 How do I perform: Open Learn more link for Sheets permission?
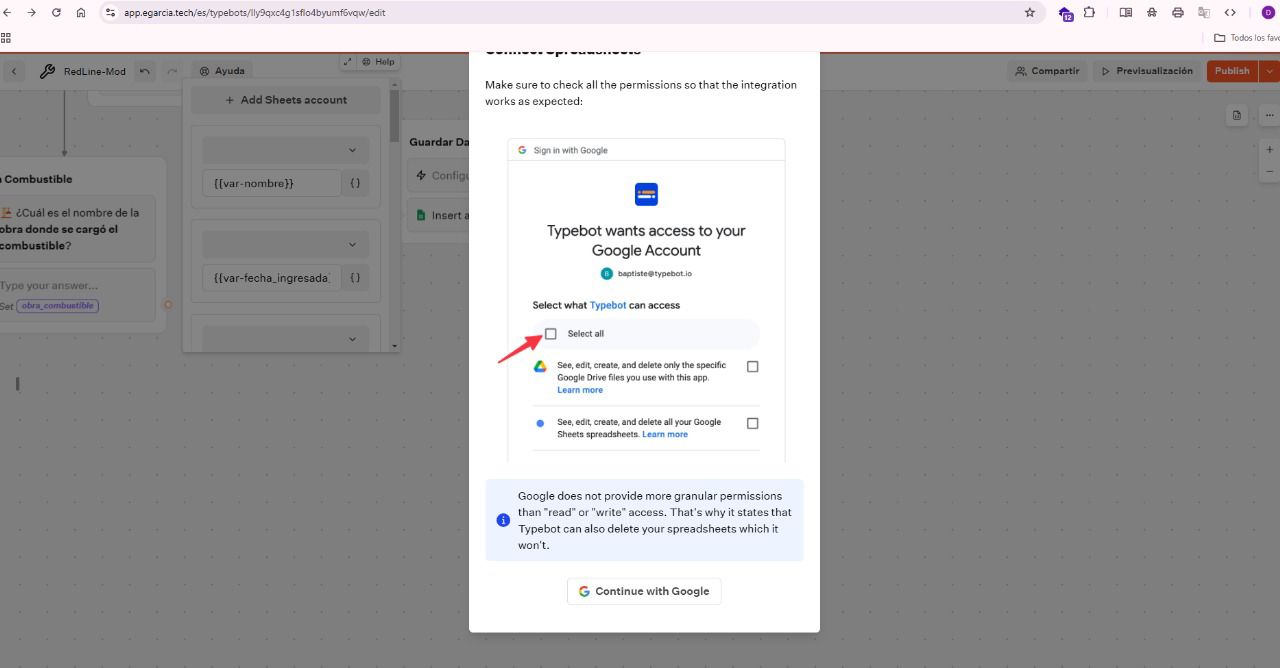click(665, 434)
